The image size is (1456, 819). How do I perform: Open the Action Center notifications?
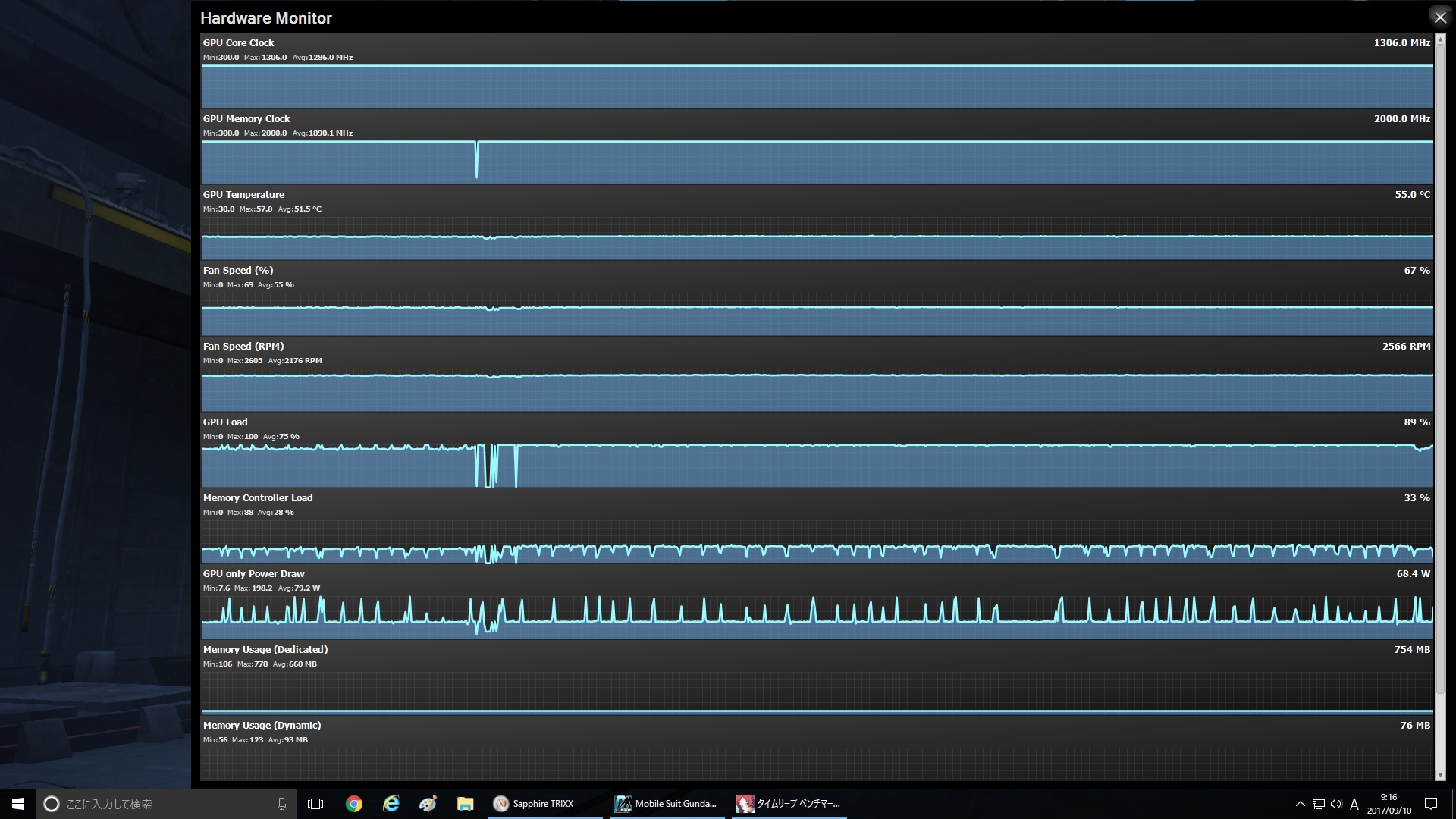click(1431, 804)
